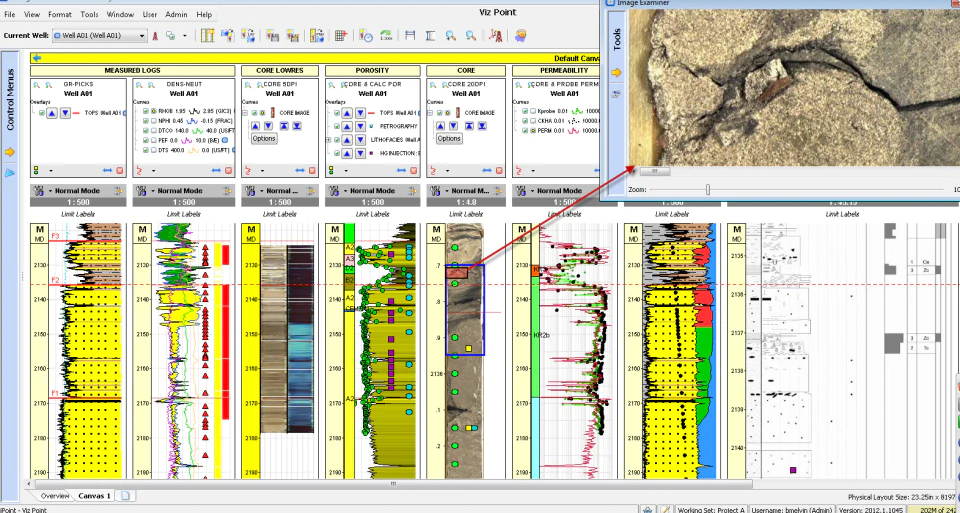
Task: Toggle PETROGRAPHY overlay checkbox
Action: click(336, 126)
